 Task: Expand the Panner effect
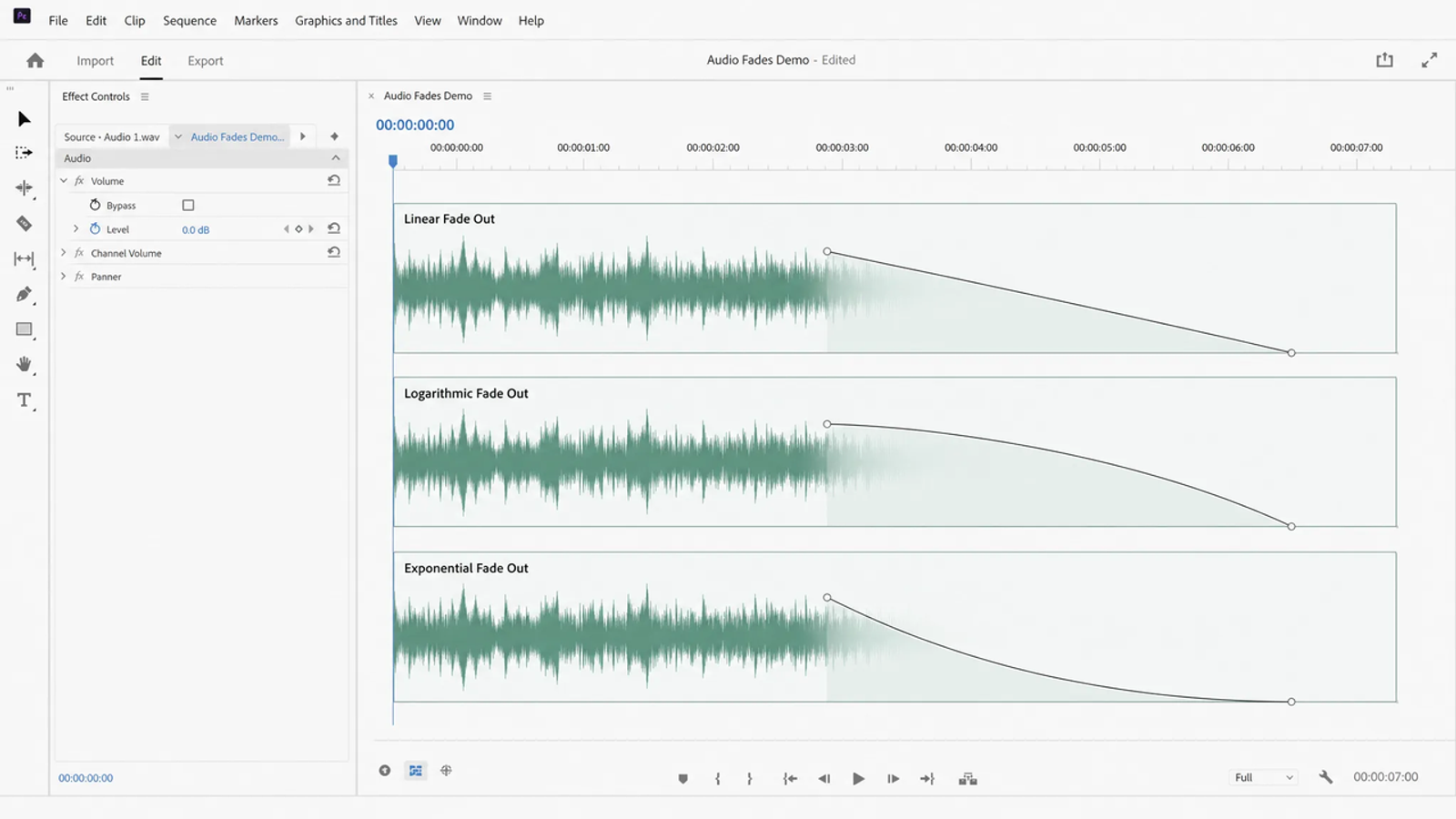pyautogui.click(x=63, y=277)
